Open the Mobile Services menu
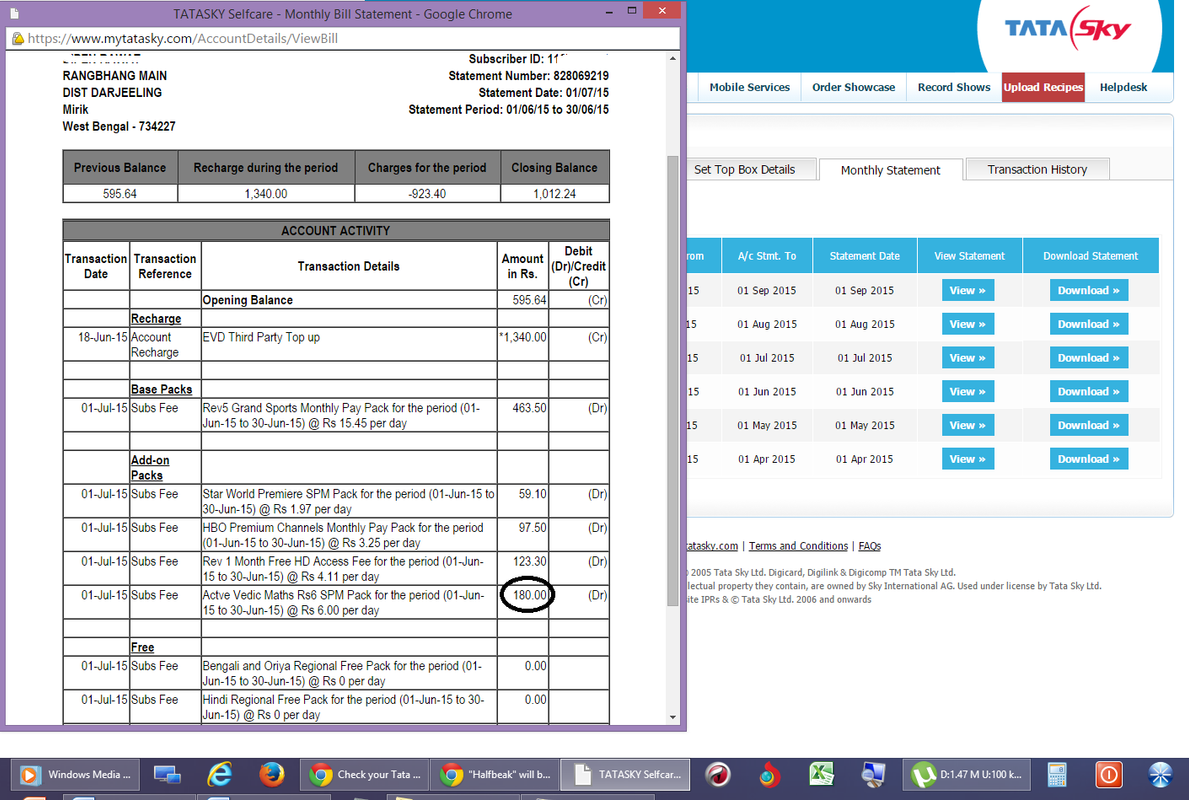1189x800 pixels. 749,87
